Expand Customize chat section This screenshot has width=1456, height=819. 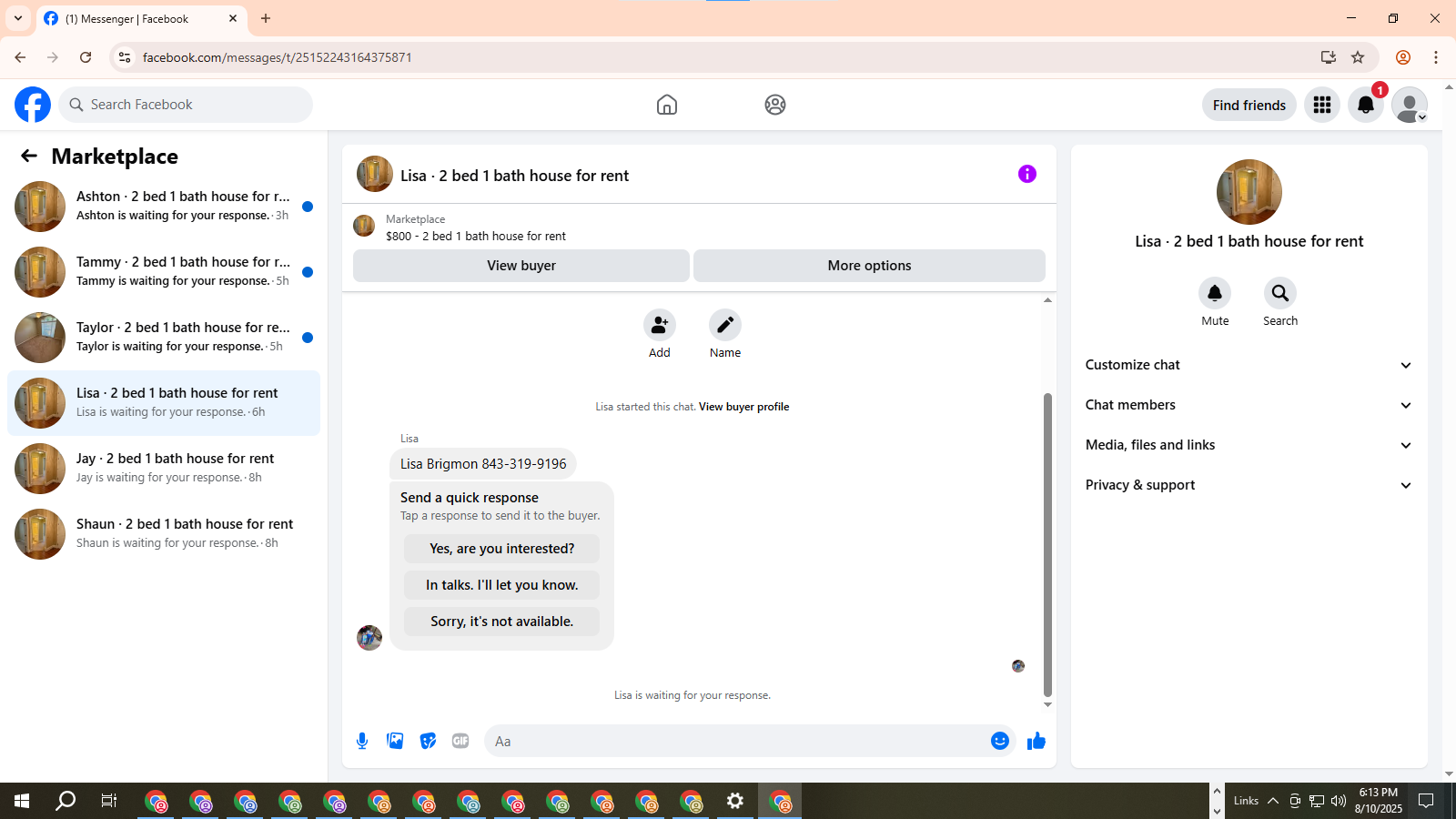click(1249, 365)
